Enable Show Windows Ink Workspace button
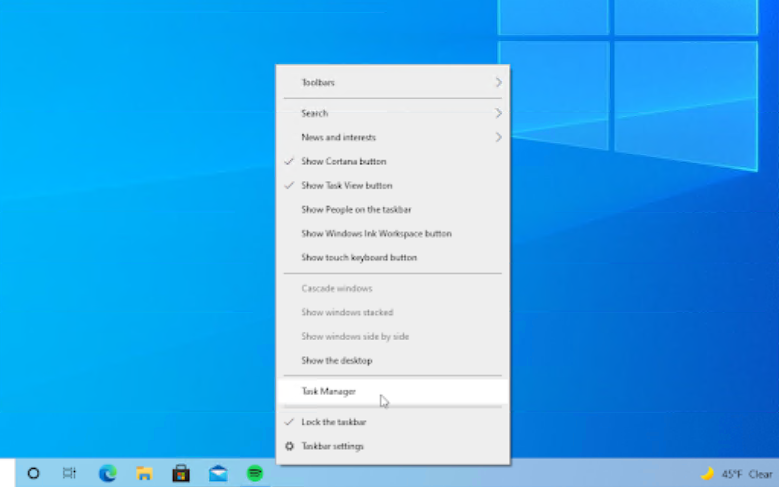The width and height of the screenshot is (779, 487). (x=376, y=233)
